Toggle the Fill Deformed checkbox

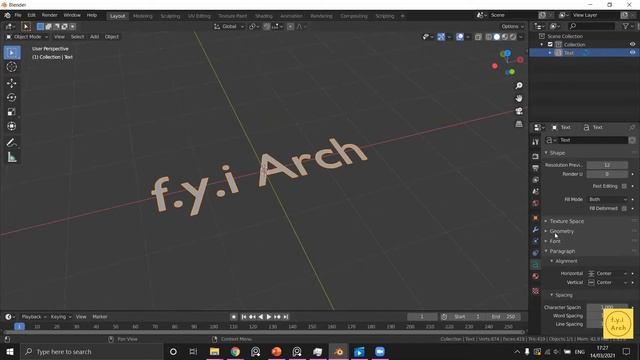(x=624, y=209)
